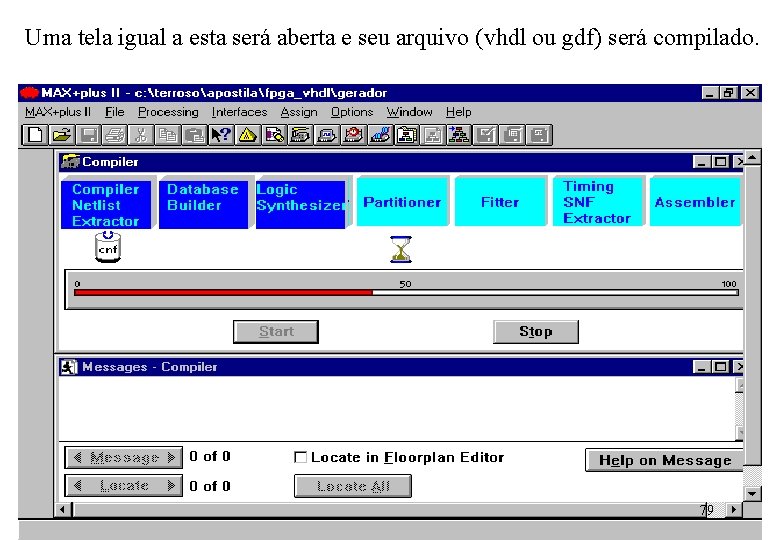
Task: Open the File menu
Action: (x=114, y=112)
